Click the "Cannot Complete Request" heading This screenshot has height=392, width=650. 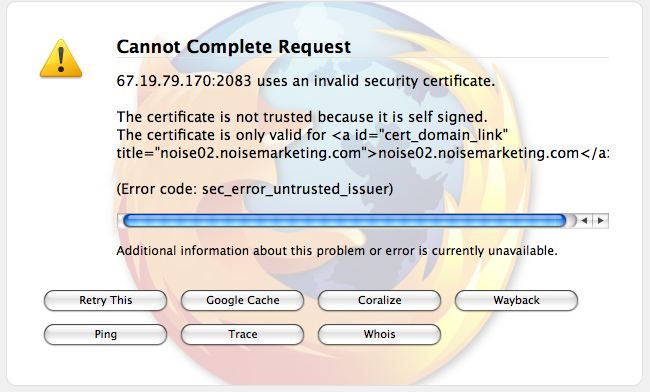234,46
